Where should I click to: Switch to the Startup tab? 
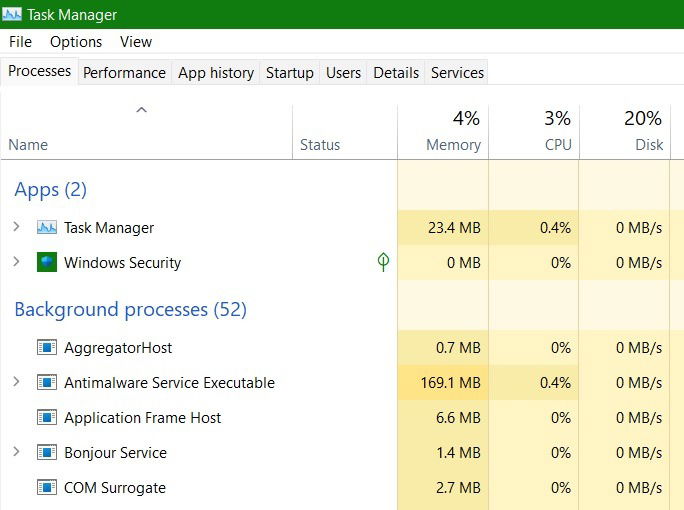(290, 72)
